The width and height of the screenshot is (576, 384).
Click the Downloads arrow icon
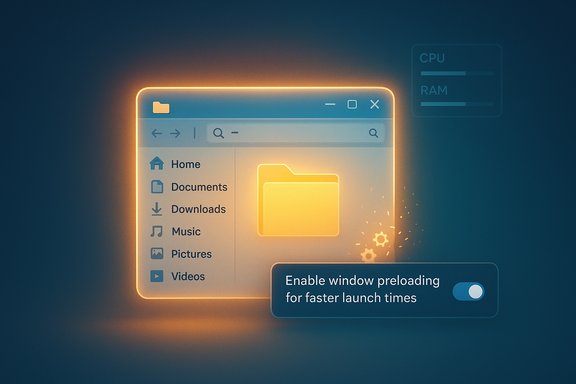tap(157, 209)
